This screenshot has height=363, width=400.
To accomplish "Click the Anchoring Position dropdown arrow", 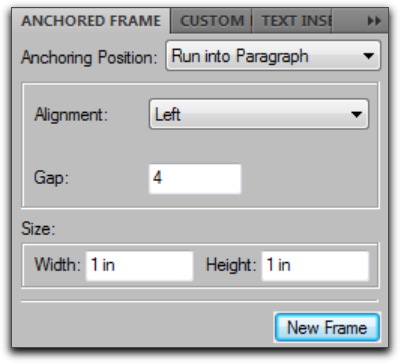I will tap(368, 56).
